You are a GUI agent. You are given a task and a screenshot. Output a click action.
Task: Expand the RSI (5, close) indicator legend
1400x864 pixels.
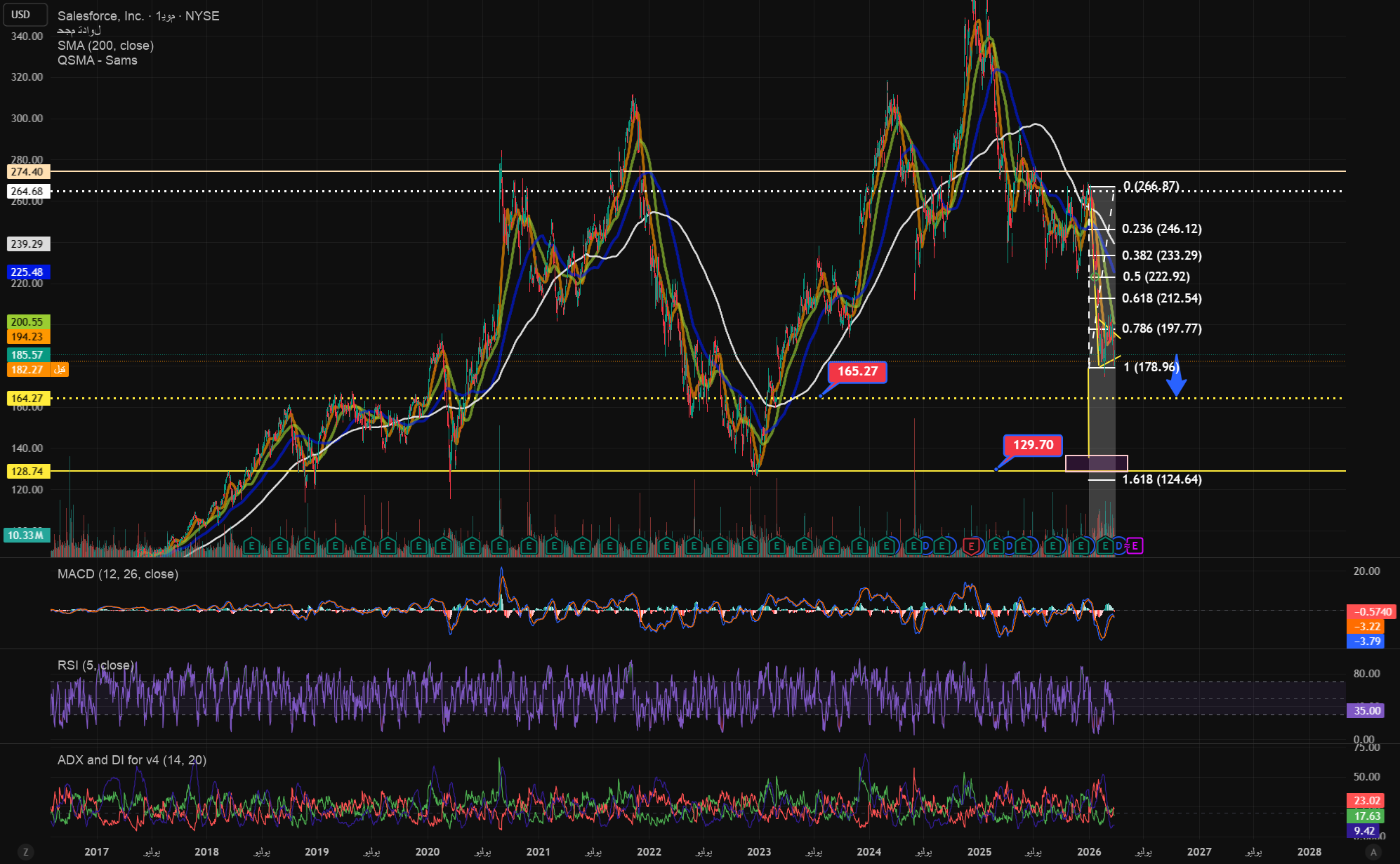pyautogui.click(x=95, y=665)
